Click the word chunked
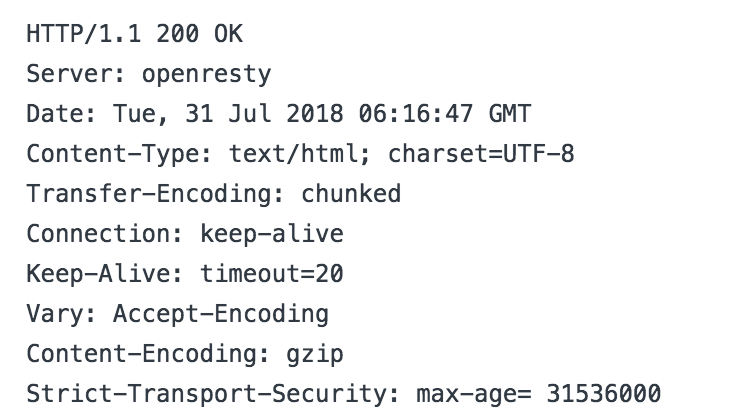732x416 pixels. point(351,194)
